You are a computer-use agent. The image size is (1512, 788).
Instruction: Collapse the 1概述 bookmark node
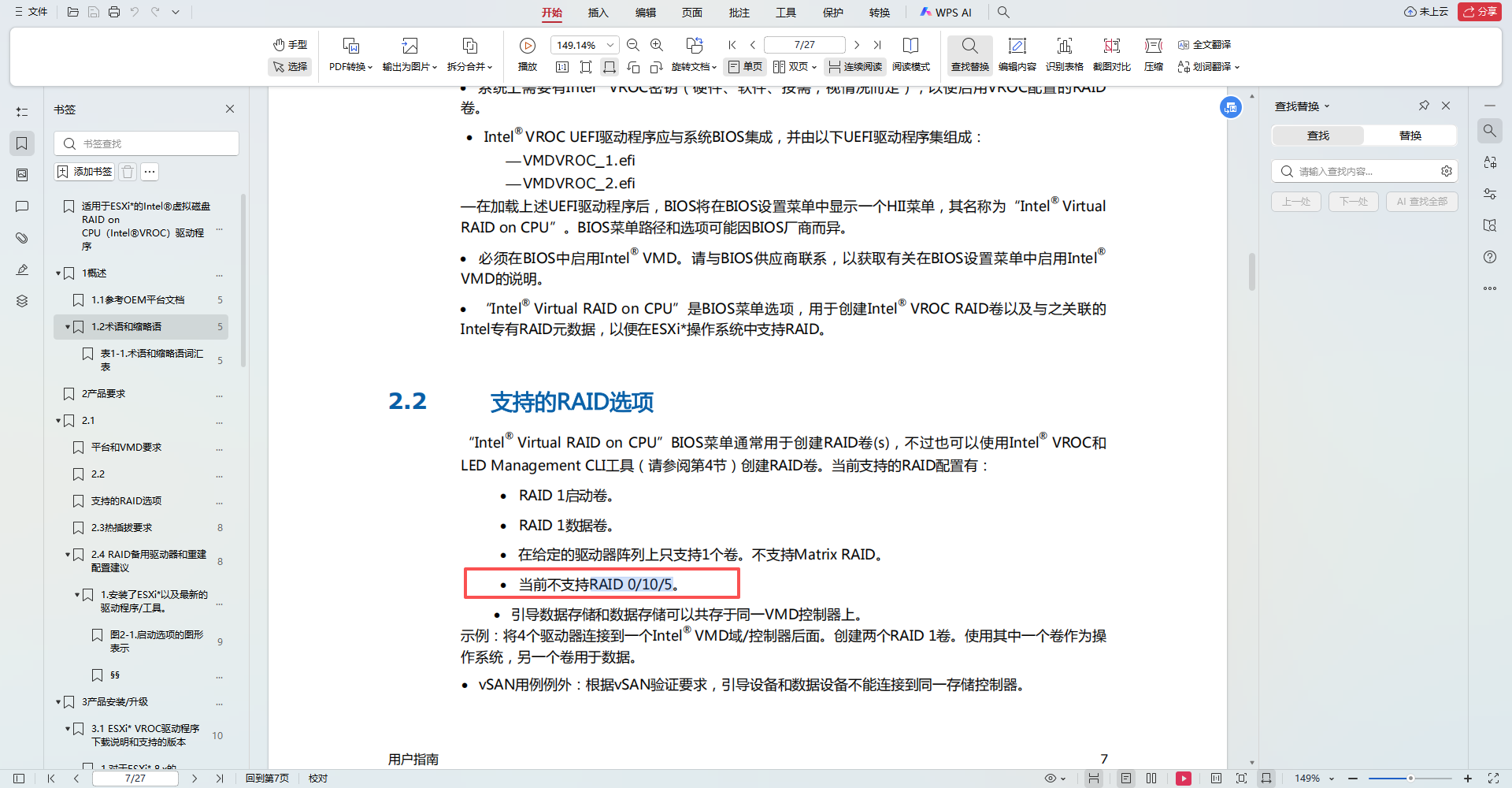pyautogui.click(x=58, y=273)
